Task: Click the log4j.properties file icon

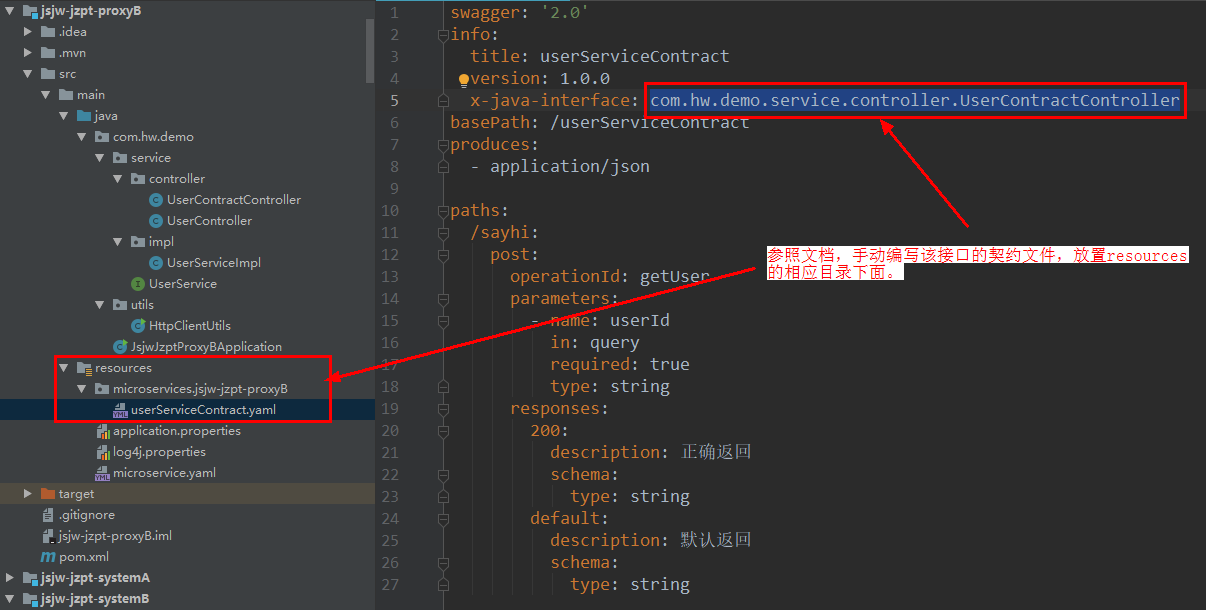Action: coord(102,451)
